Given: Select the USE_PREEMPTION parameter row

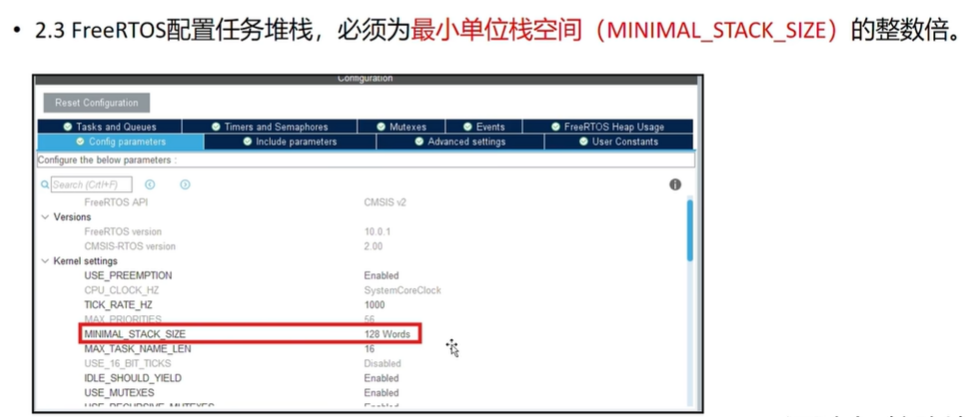Looking at the screenshot, I should [128, 276].
